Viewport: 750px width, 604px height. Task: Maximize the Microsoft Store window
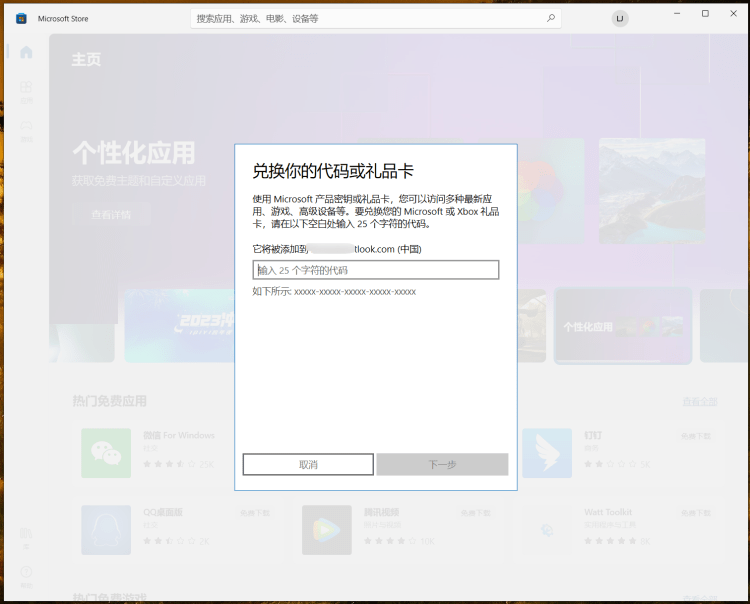[705, 13]
